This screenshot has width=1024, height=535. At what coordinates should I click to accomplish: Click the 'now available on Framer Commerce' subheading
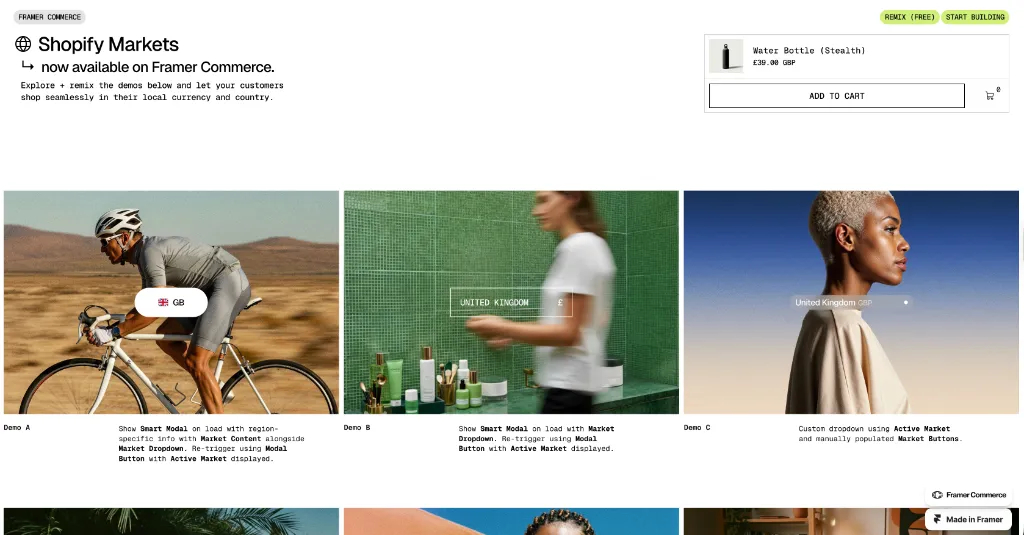[x=157, y=67]
